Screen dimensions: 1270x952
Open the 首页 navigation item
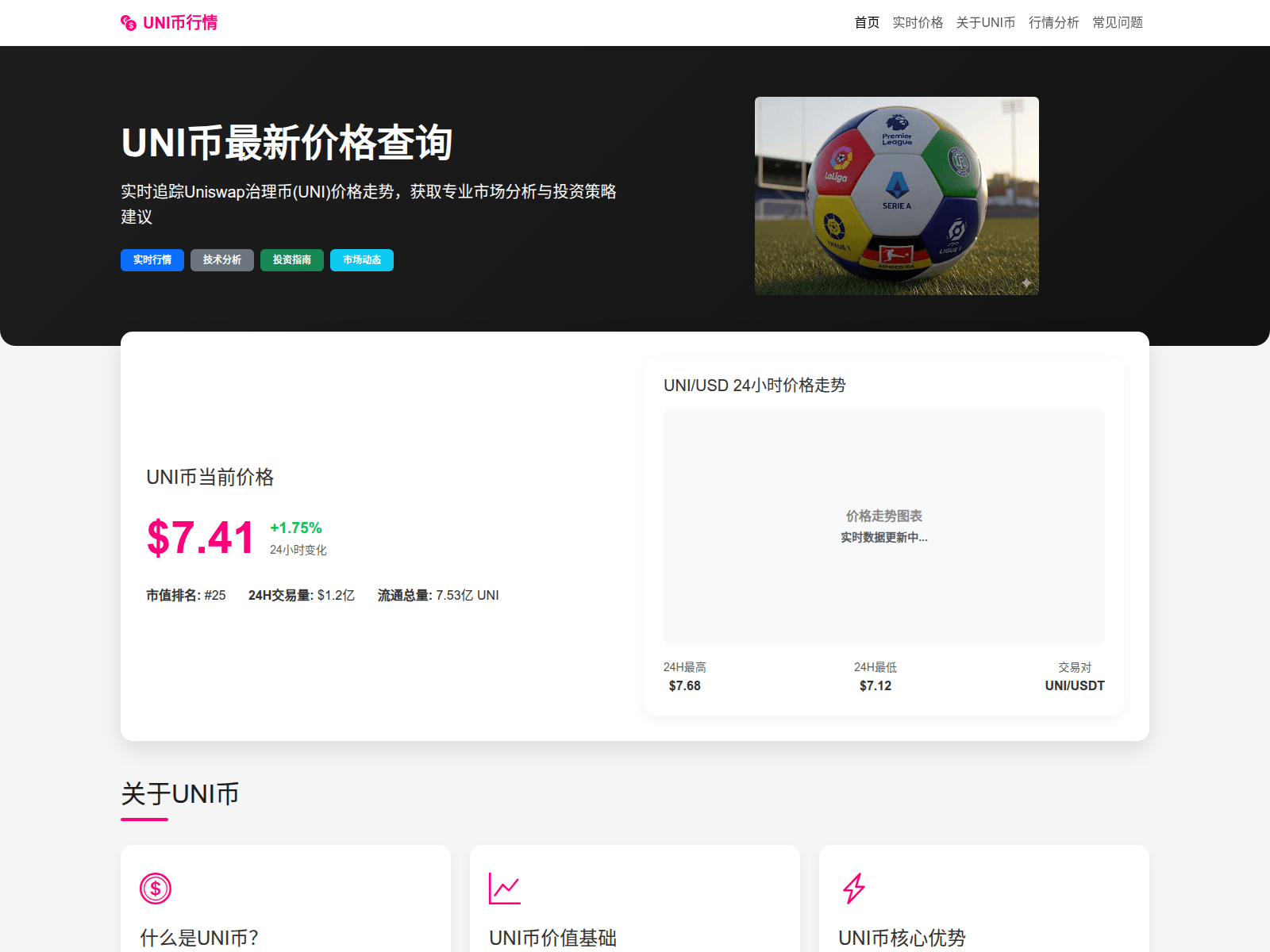tap(867, 23)
